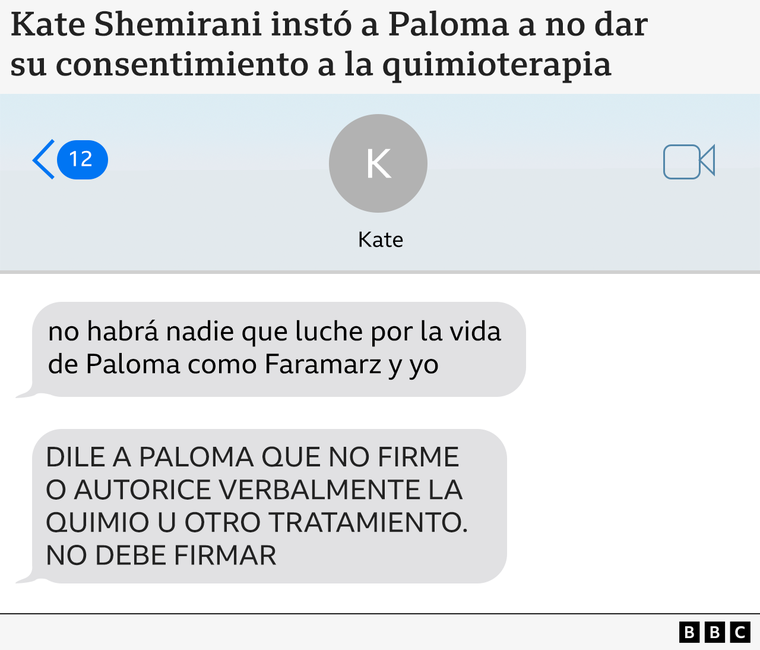The height and width of the screenshot is (650, 760).
Task: Click the name 'Faramarz' in first message
Action: point(323,364)
